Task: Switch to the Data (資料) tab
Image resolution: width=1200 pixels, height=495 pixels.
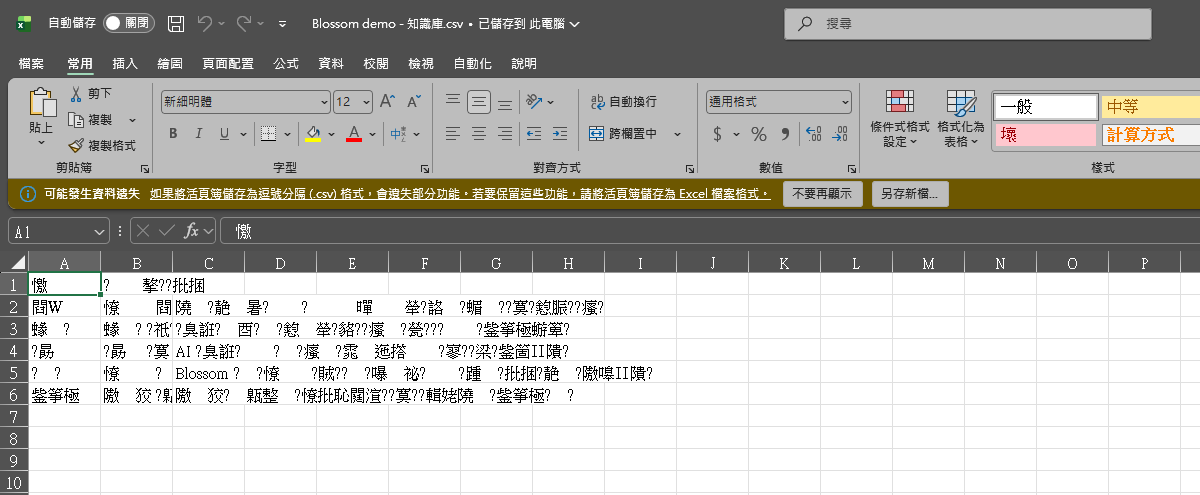Action: click(x=331, y=64)
